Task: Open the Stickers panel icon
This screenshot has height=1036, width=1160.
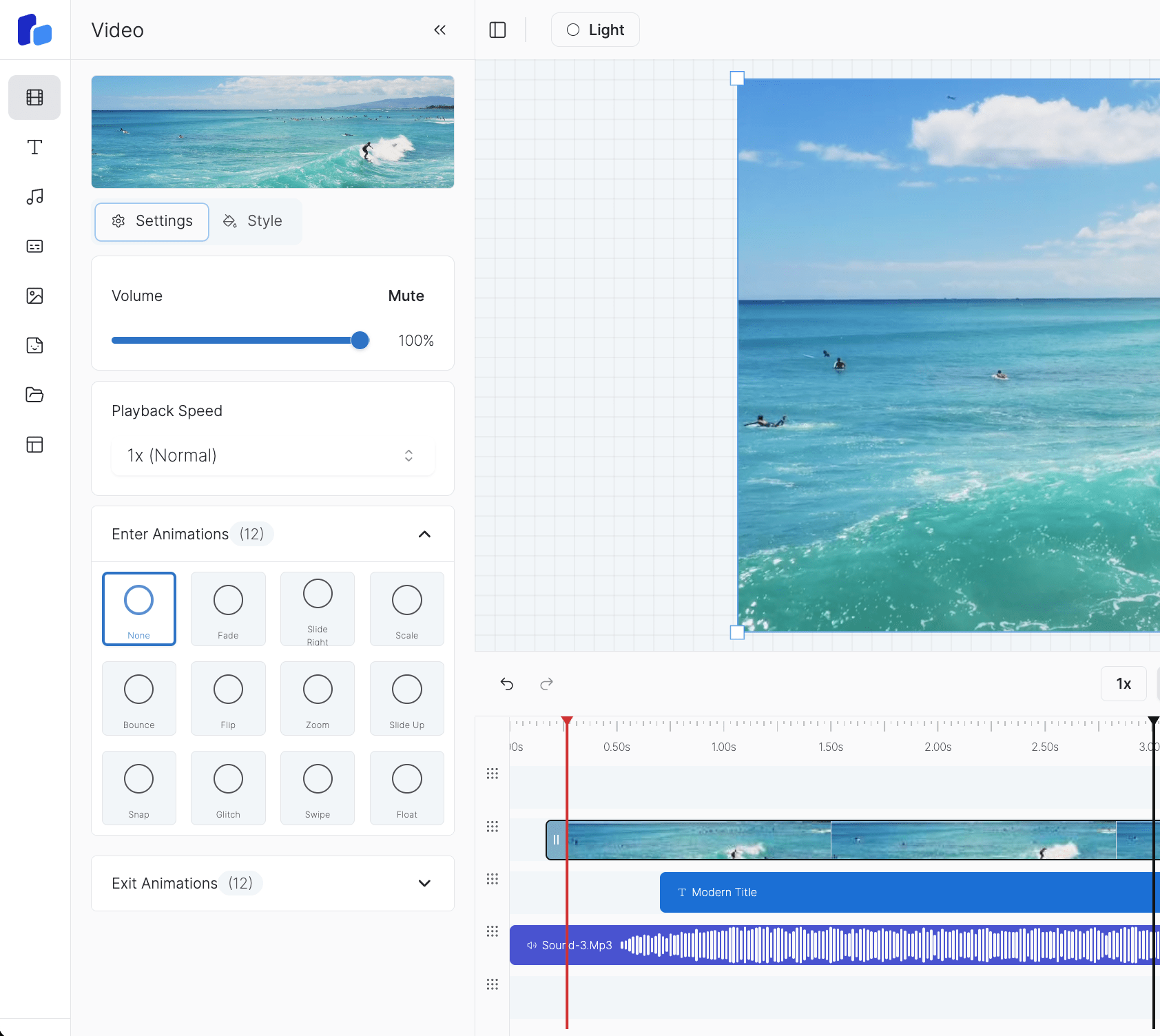Action: (34, 345)
